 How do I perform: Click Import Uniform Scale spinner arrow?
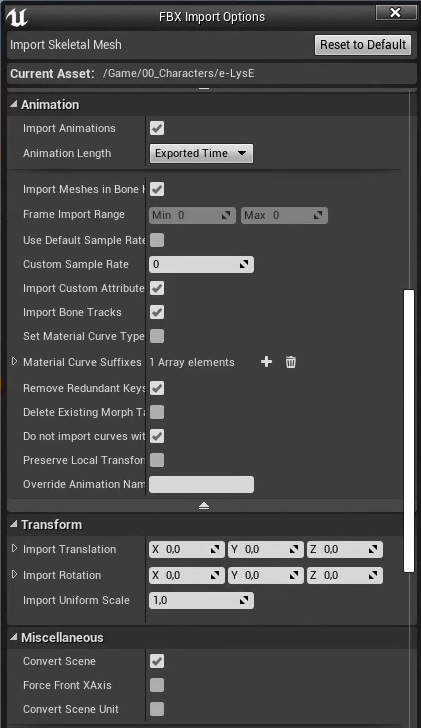point(244,600)
